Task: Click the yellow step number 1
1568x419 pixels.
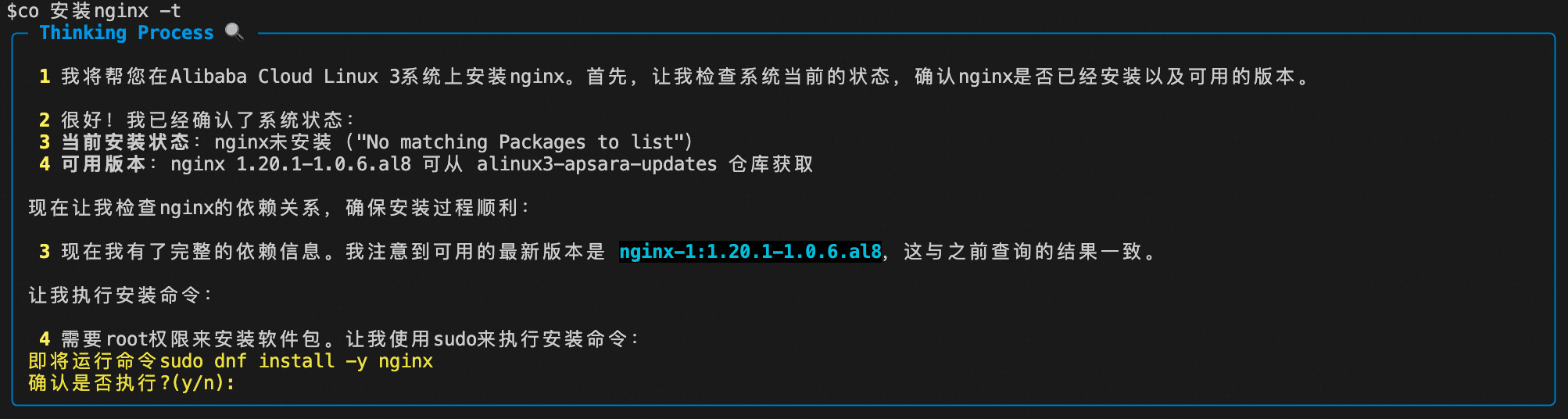Action: tap(45, 77)
